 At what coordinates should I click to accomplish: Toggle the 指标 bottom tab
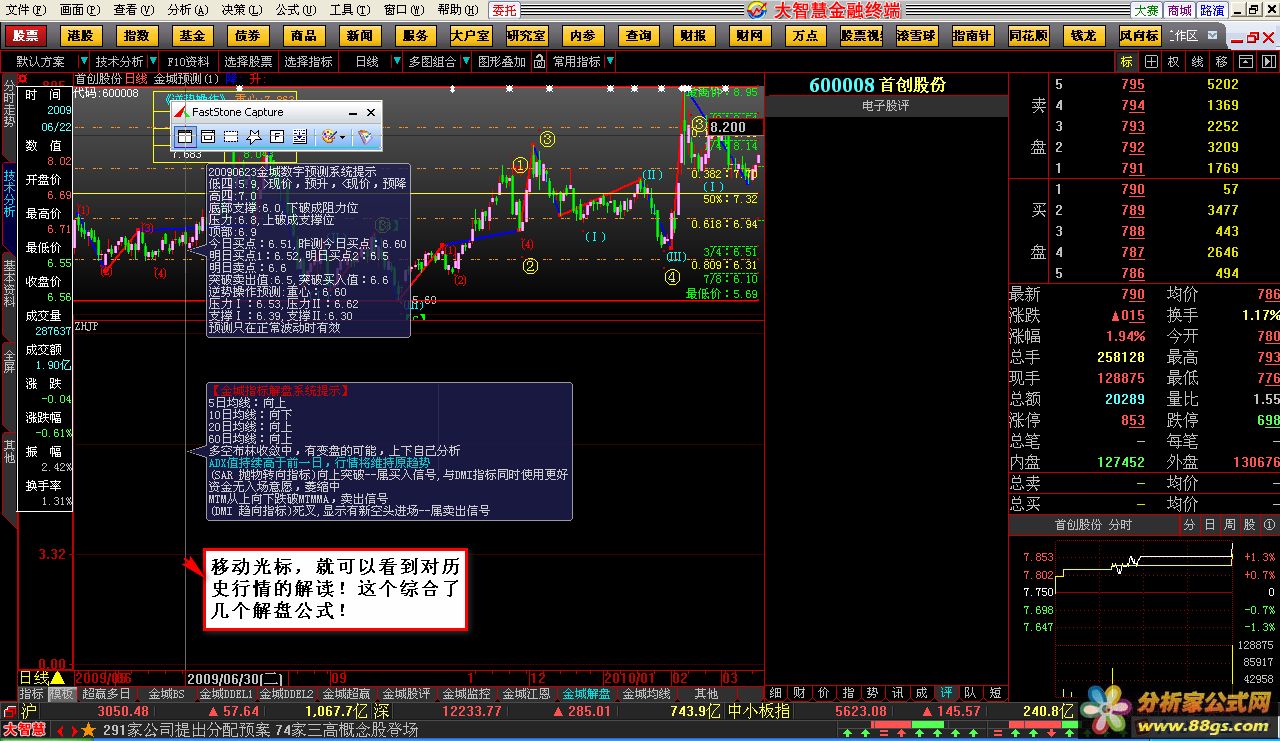coord(32,693)
